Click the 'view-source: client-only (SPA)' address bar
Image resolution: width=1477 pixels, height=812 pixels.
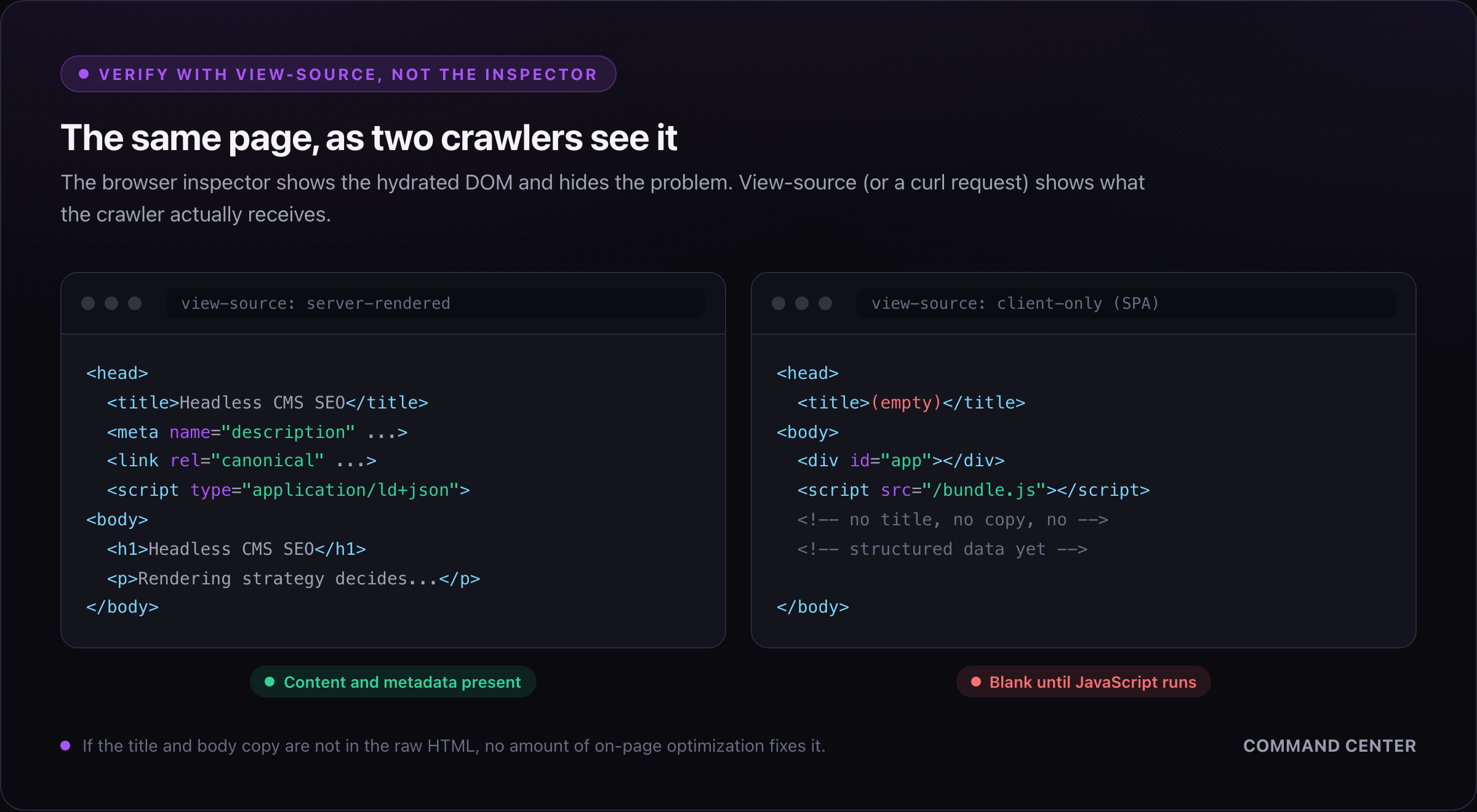click(x=1126, y=303)
